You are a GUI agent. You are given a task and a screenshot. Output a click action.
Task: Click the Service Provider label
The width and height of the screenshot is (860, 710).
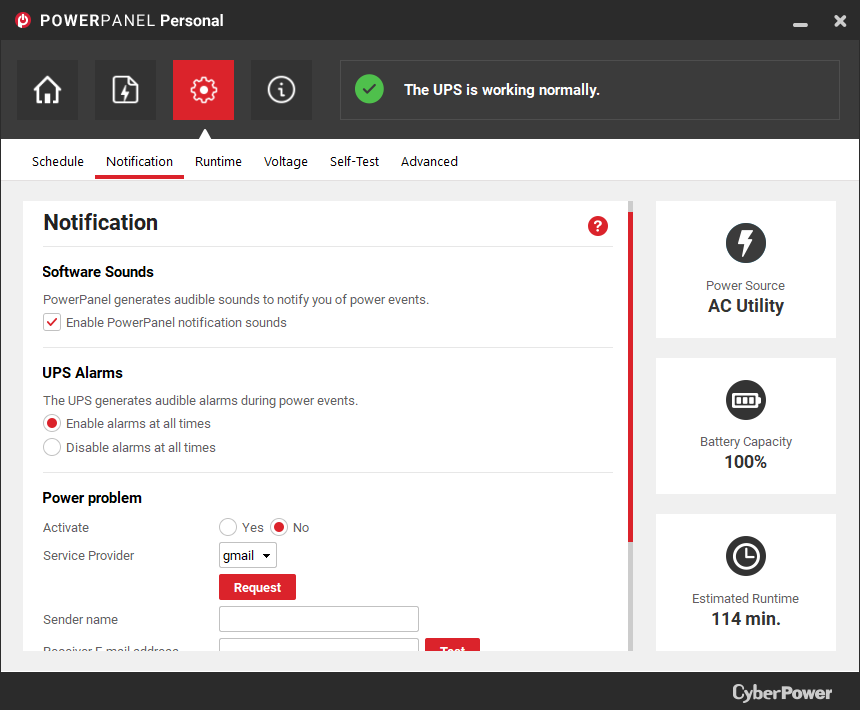88,555
